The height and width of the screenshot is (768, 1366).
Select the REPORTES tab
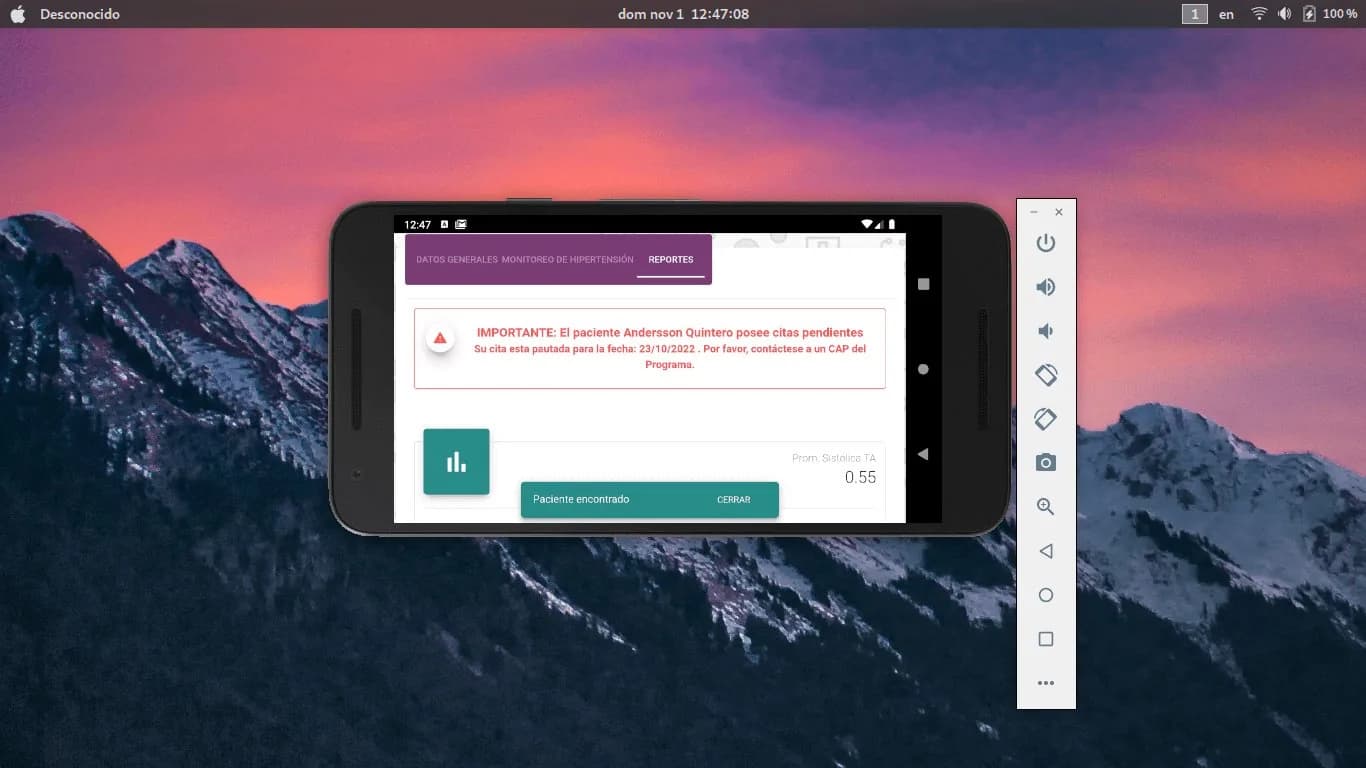coord(671,260)
